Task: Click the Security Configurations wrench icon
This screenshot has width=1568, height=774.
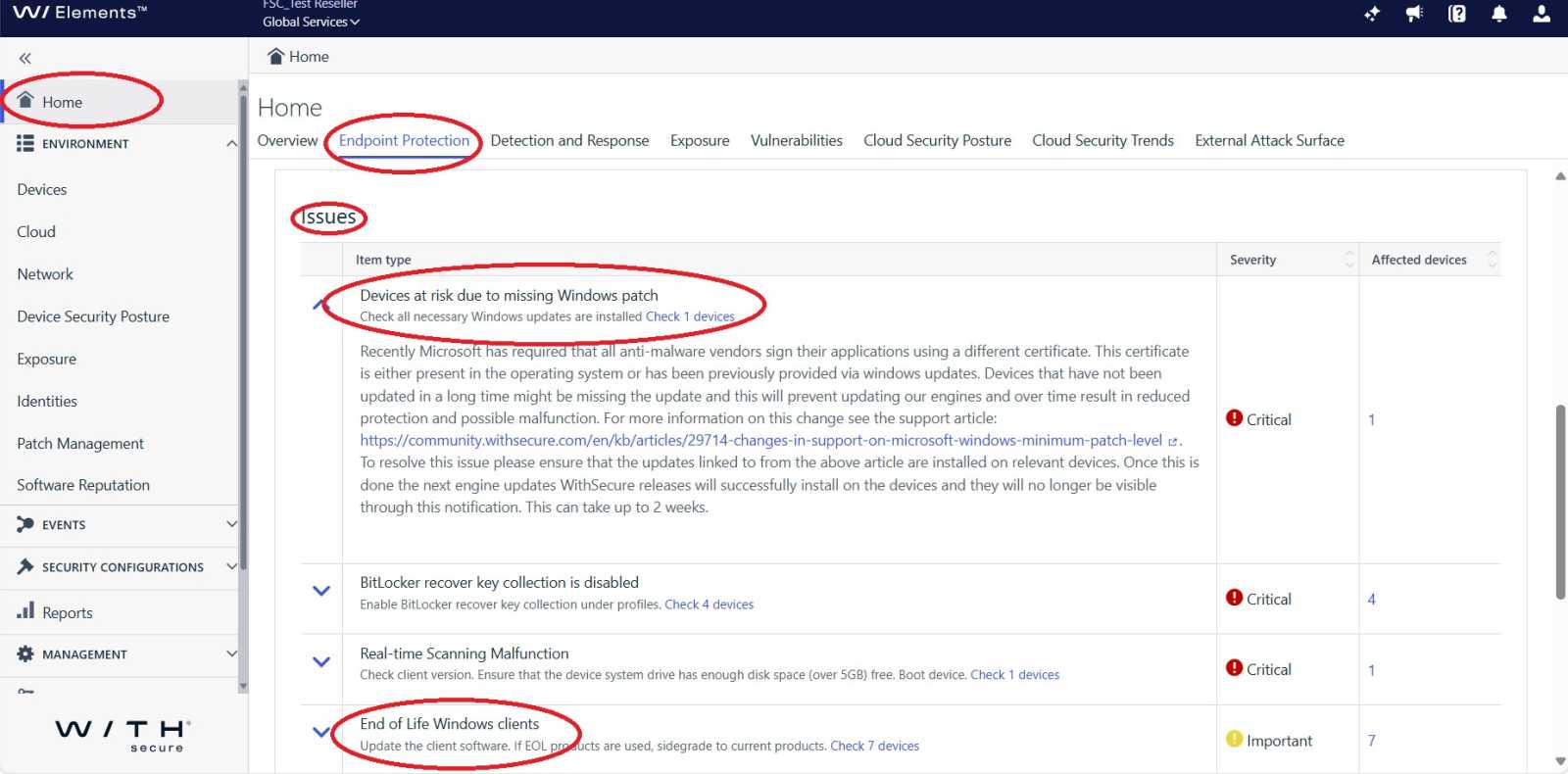Action: pyautogui.click(x=25, y=566)
